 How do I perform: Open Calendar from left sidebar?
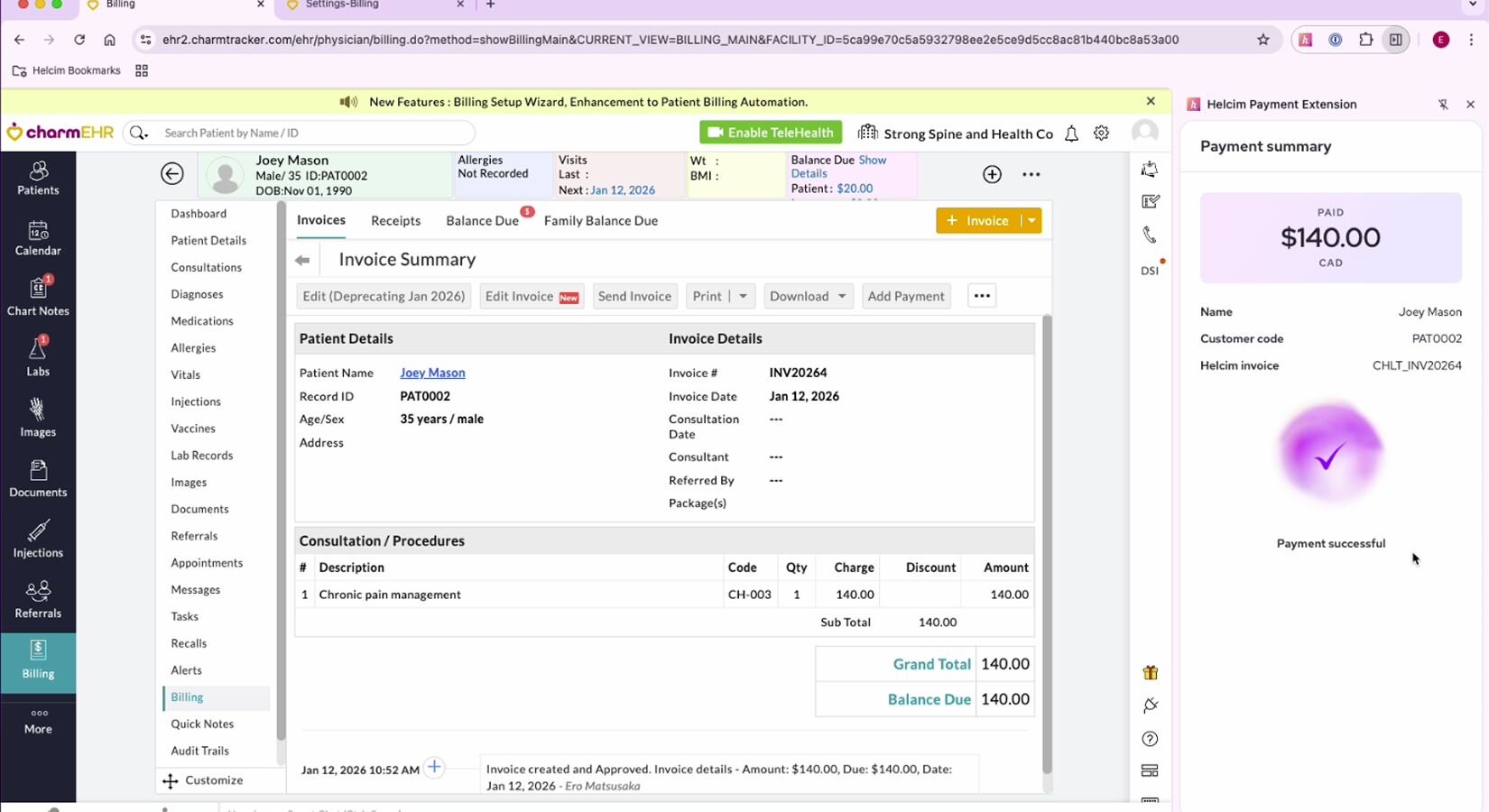coord(38,238)
